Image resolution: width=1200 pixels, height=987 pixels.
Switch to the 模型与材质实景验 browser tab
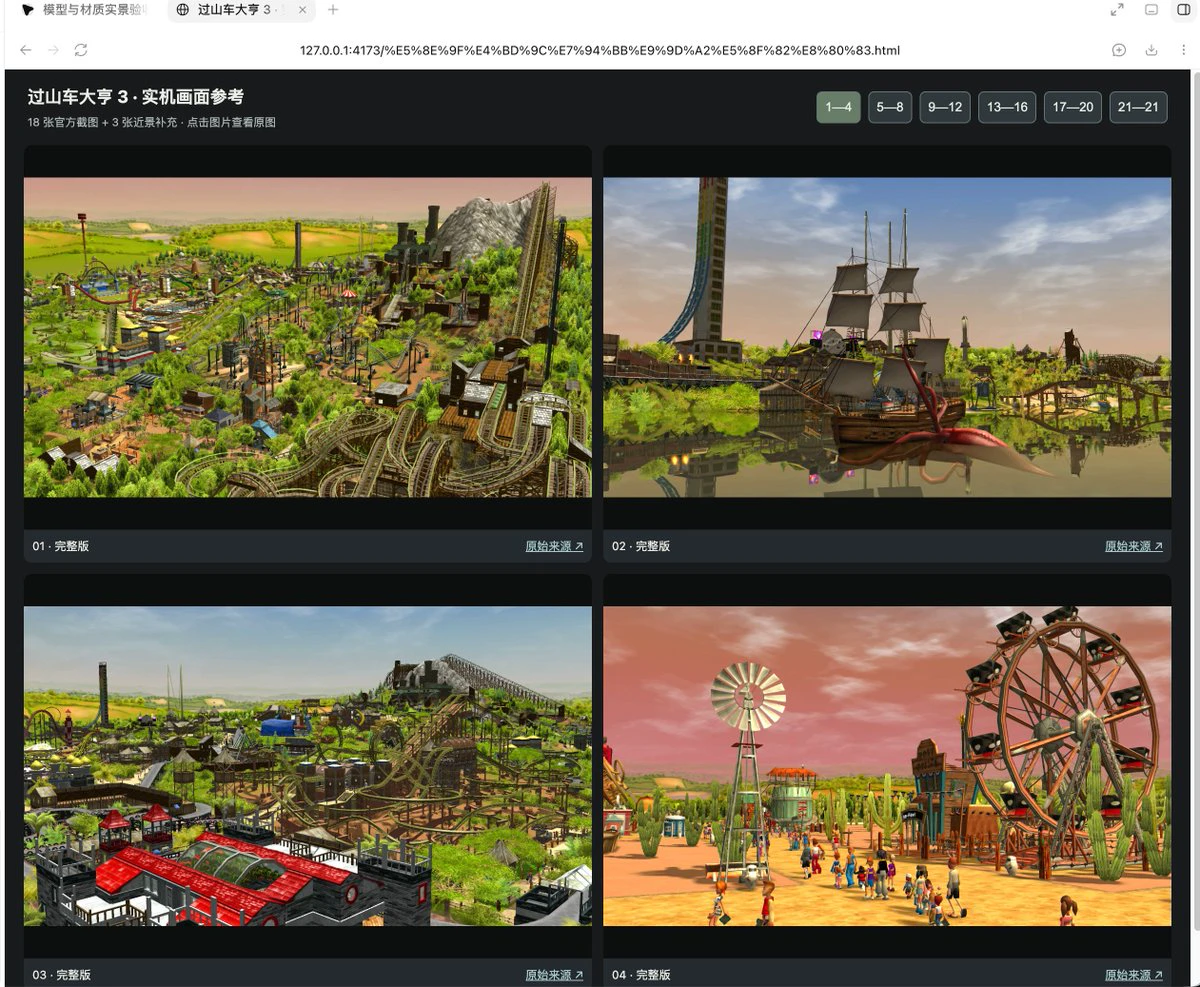click(x=84, y=10)
